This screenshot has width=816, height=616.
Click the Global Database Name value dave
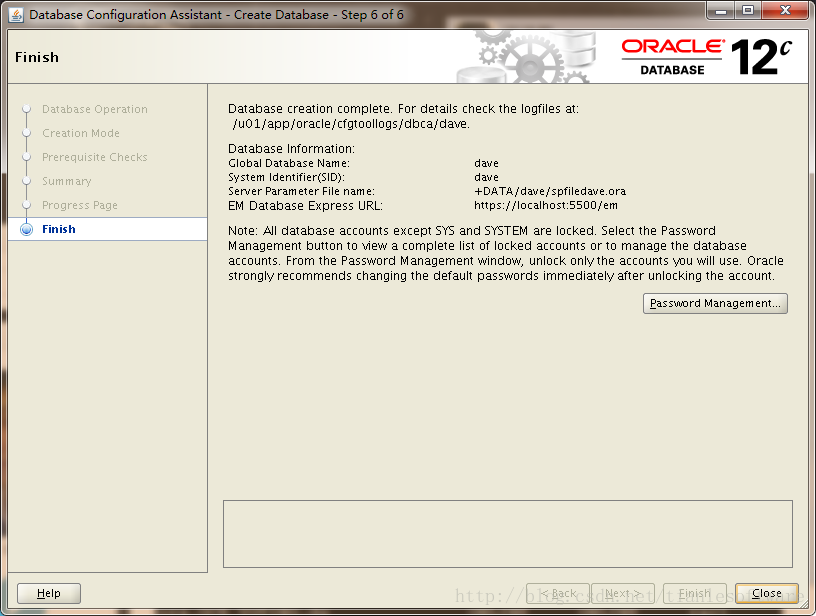[486, 163]
